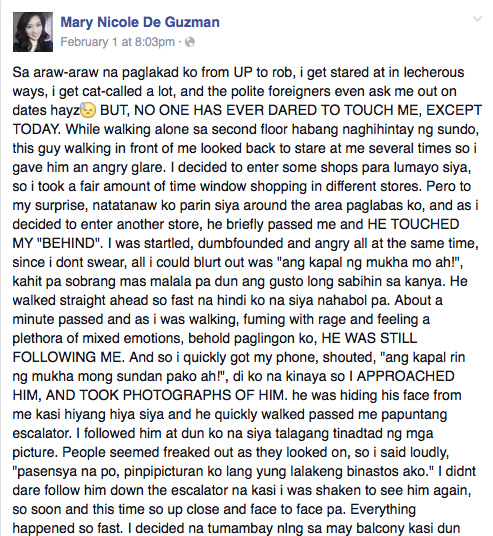Viewport: 493px width, 536px height.
Task: Click the globe public audience icon
Action: point(190,42)
